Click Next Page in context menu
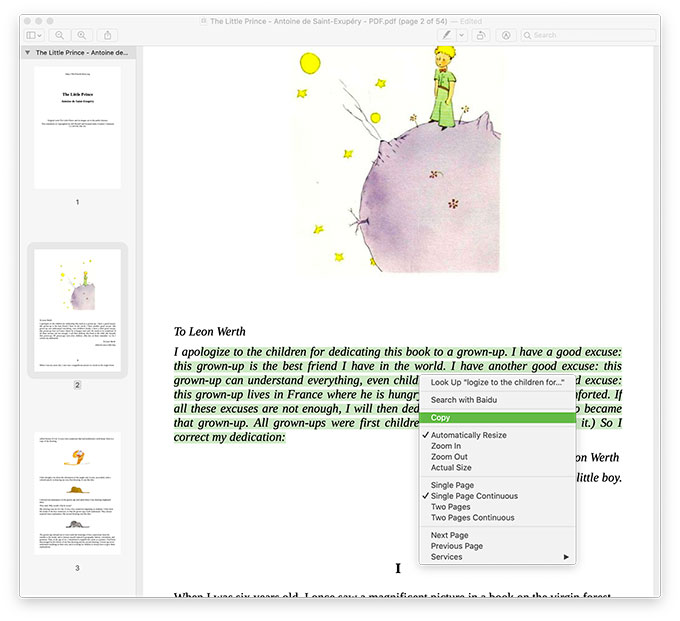 451,535
